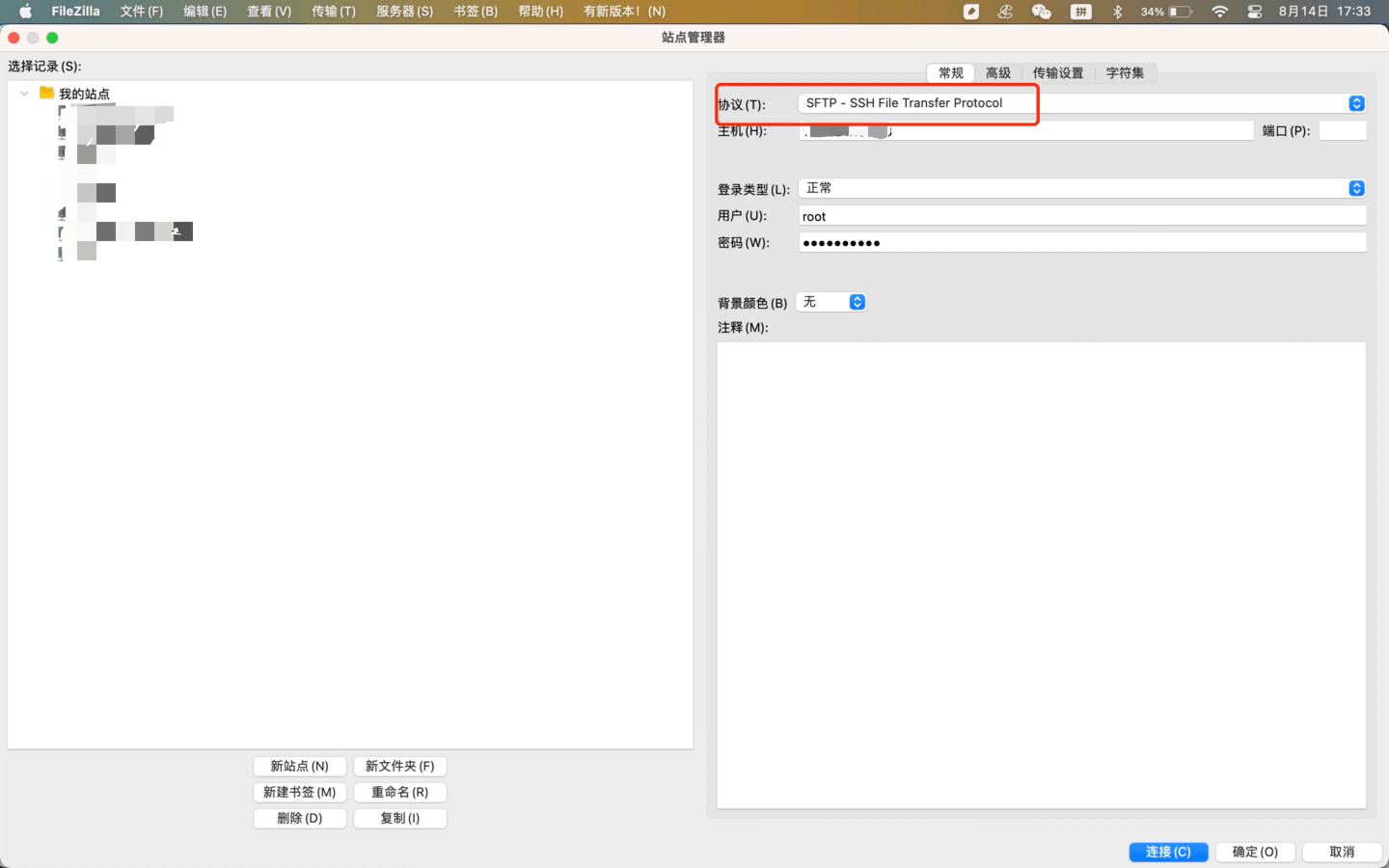Open the 书签 (B) menu
This screenshot has height=868, width=1389.
click(476, 12)
